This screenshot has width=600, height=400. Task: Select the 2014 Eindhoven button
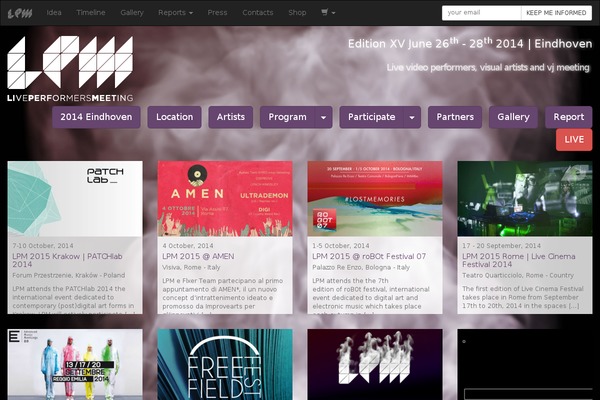96,117
